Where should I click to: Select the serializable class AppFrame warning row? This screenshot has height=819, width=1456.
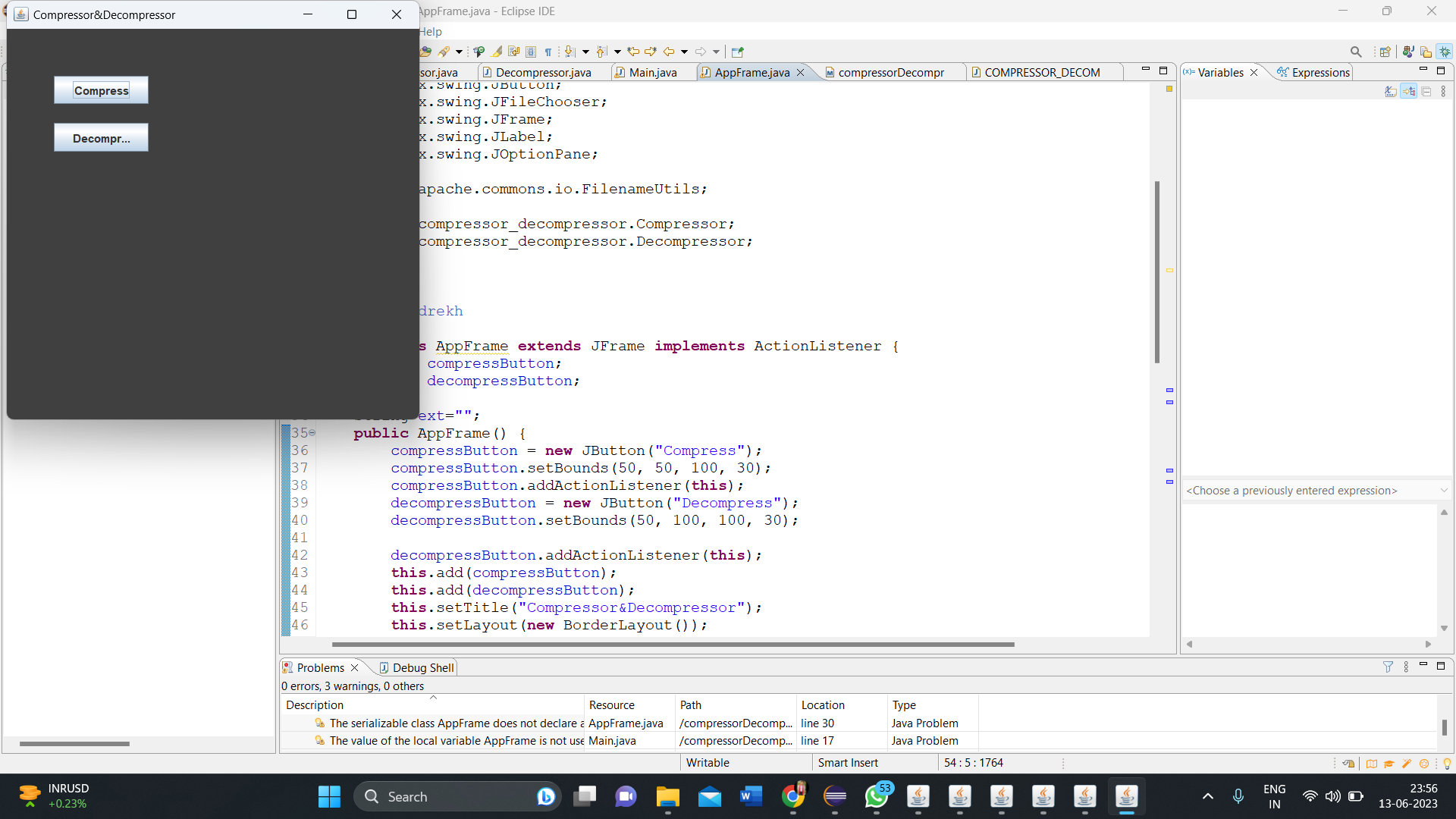tap(455, 723)
